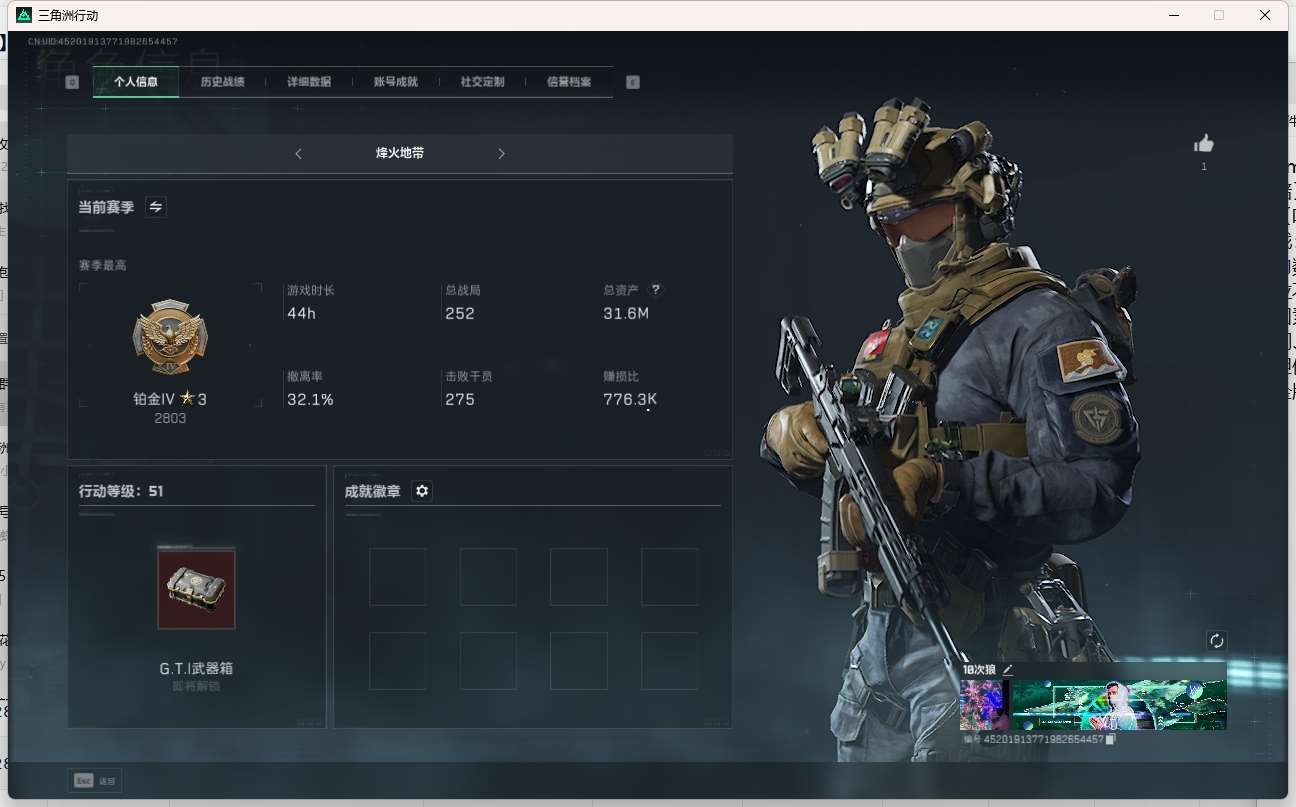Switch to the 历史战绩 tab
This screenshot has height=807, width=1296.
(222, 82)
